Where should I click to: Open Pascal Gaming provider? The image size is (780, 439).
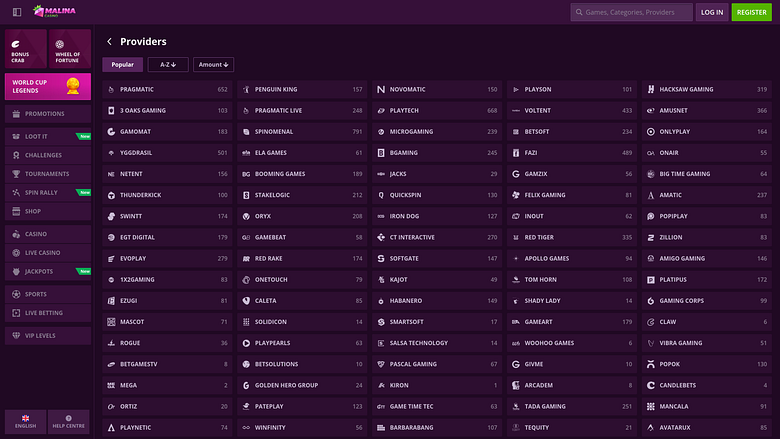(437, 364)
